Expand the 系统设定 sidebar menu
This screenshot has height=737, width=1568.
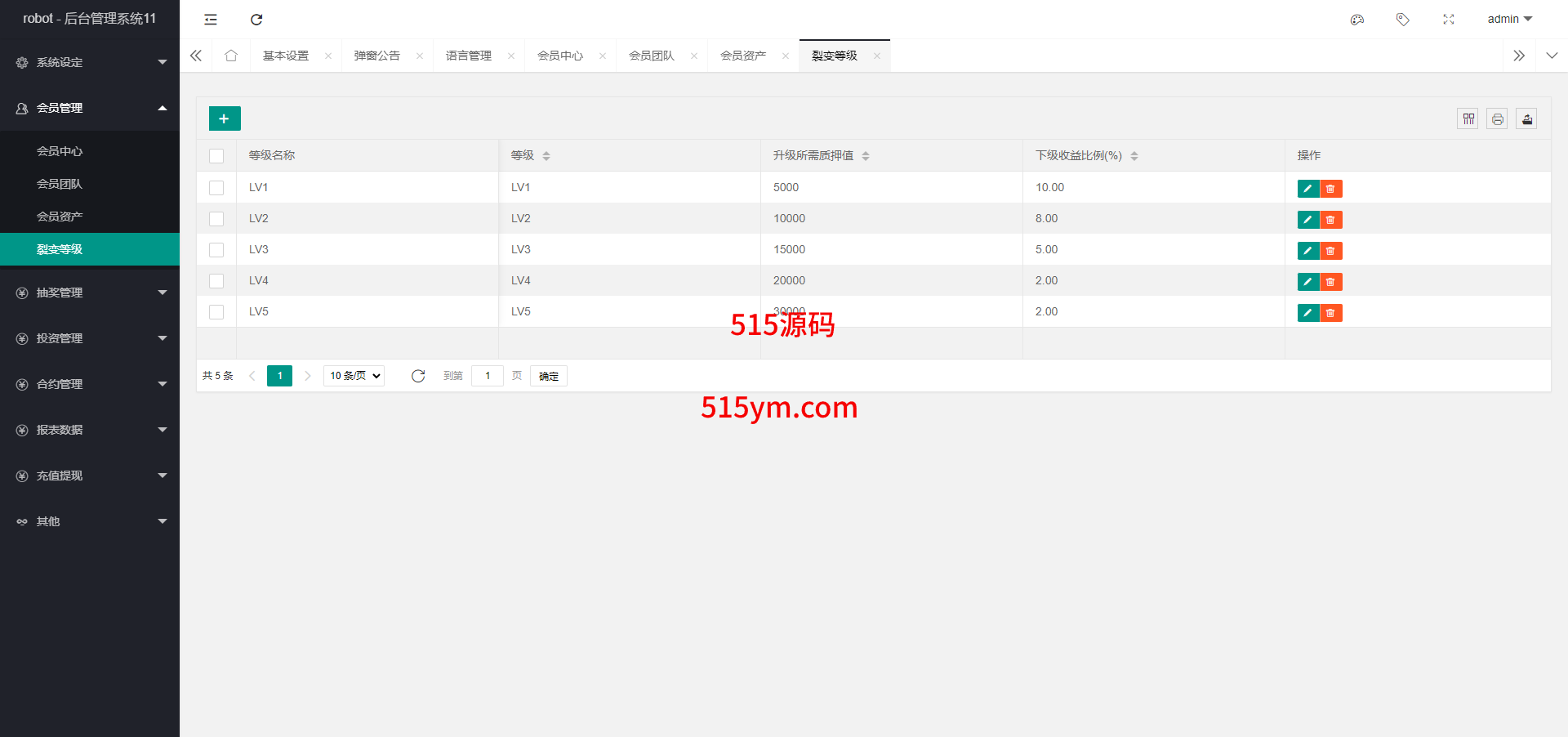(90, 62)
